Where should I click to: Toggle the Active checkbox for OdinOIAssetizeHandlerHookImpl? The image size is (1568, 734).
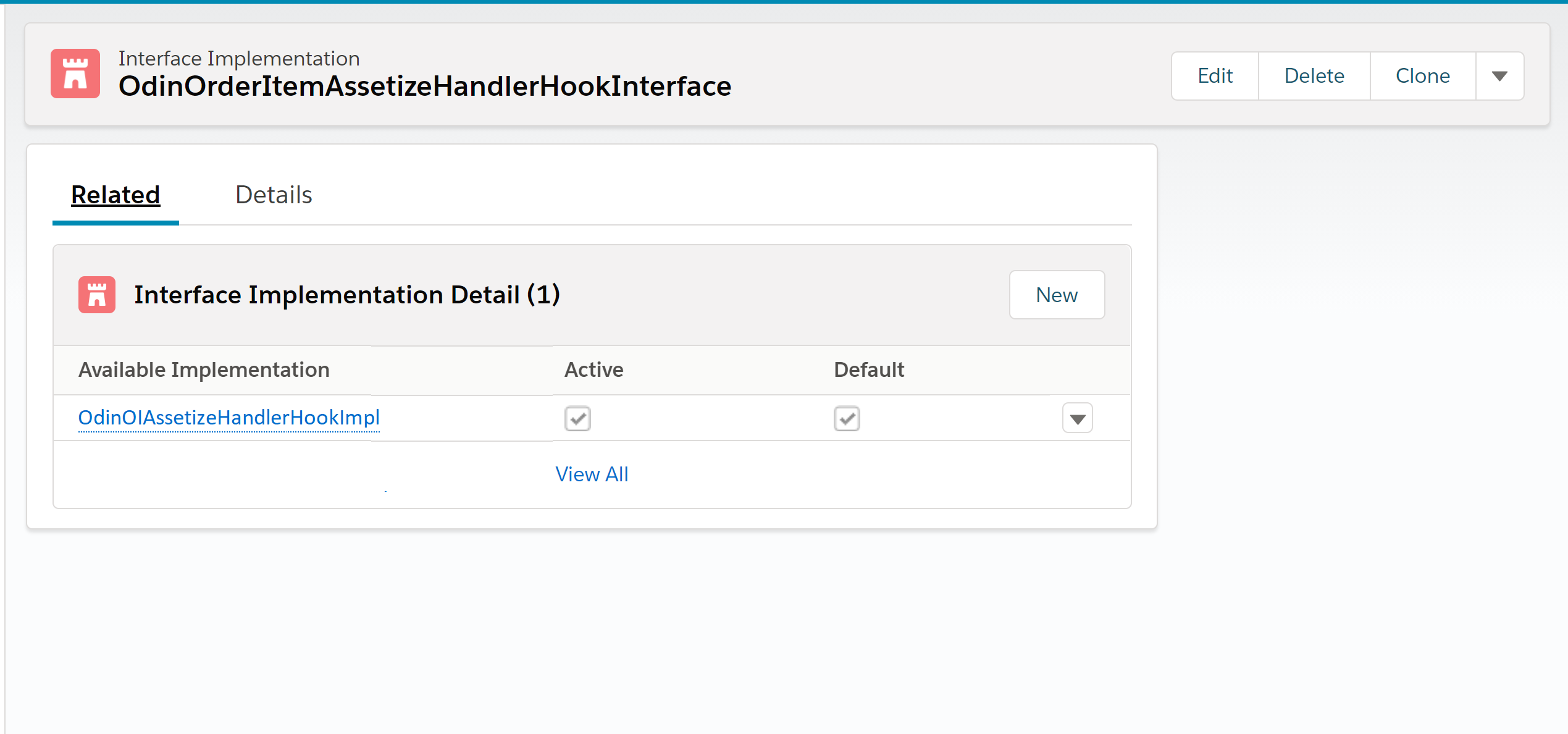577,419
